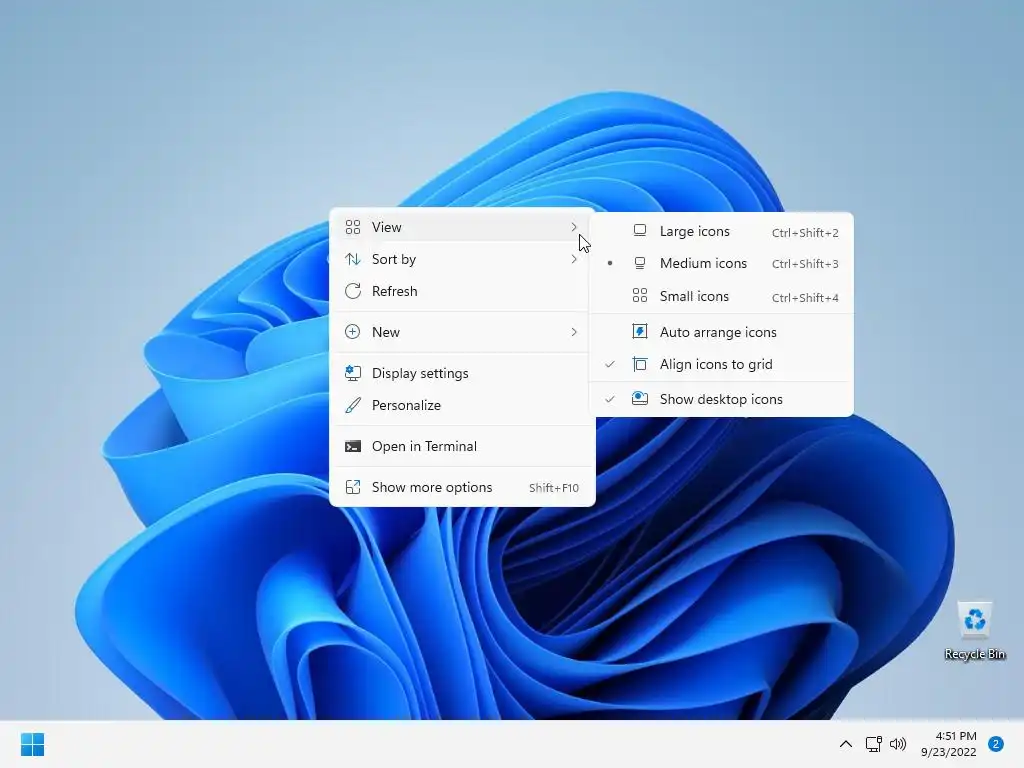This screenshot has height=768, width=1024.
Task: Open the View submenu entry
Action: [x=462, y=227]
